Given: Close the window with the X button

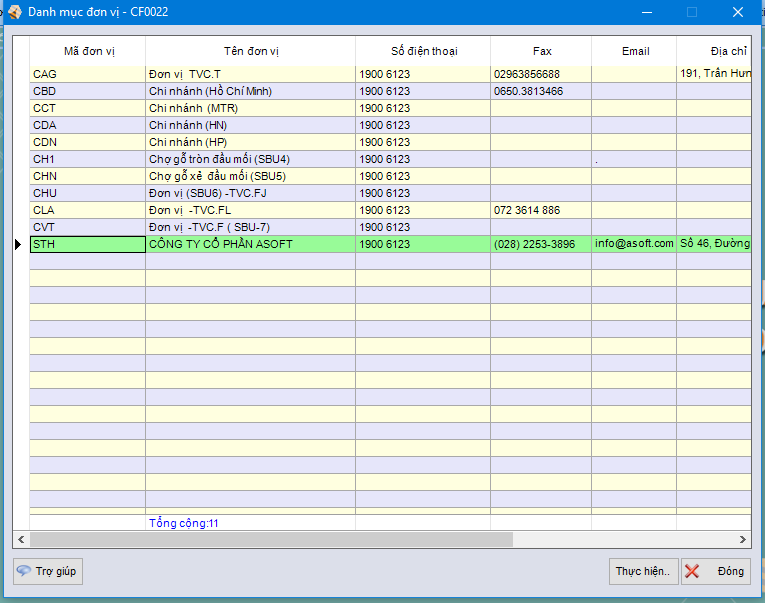Looking at the screenshot, I should click(738, 12).
